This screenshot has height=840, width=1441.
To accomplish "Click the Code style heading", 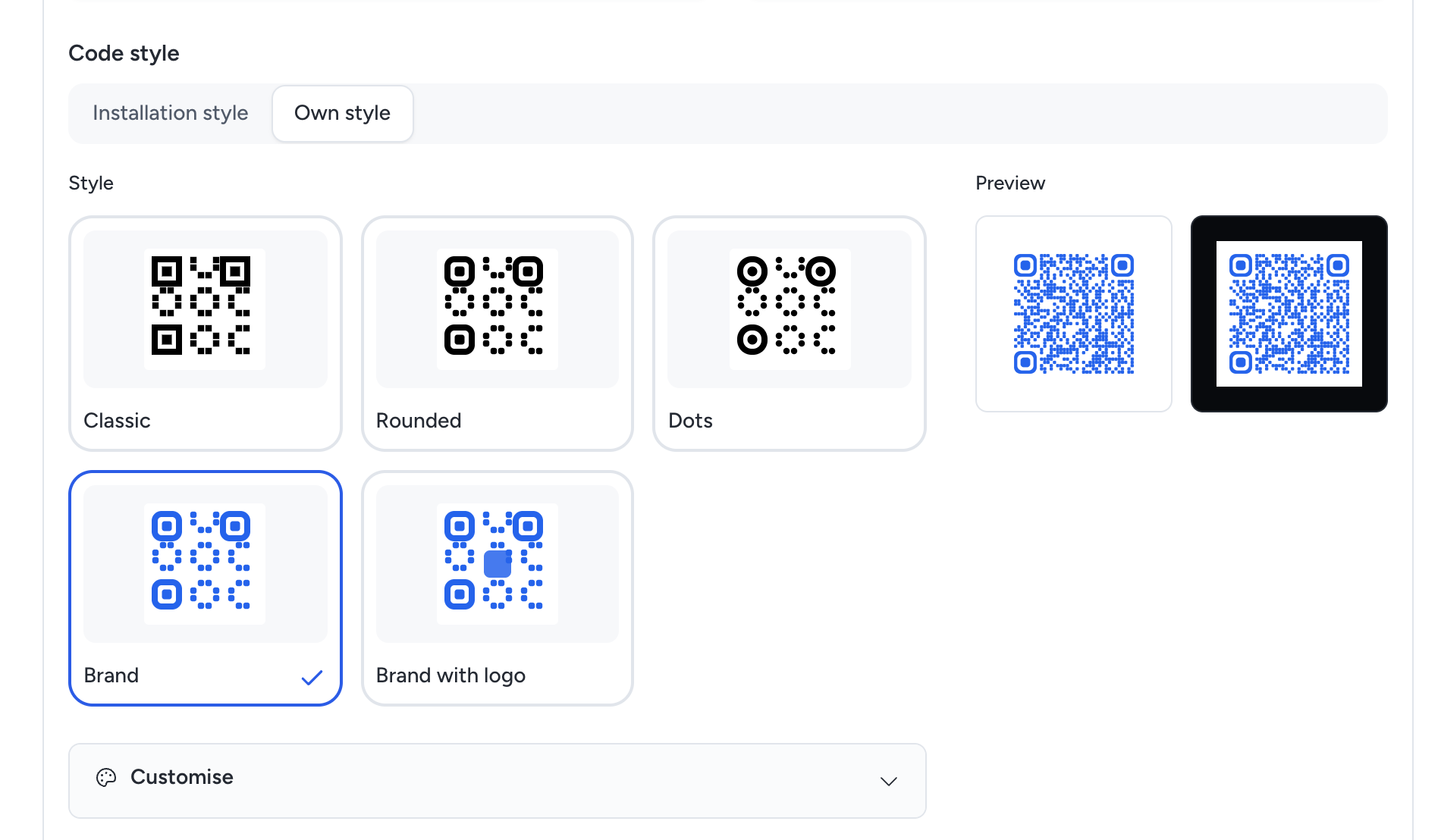I will click(124, 53).
